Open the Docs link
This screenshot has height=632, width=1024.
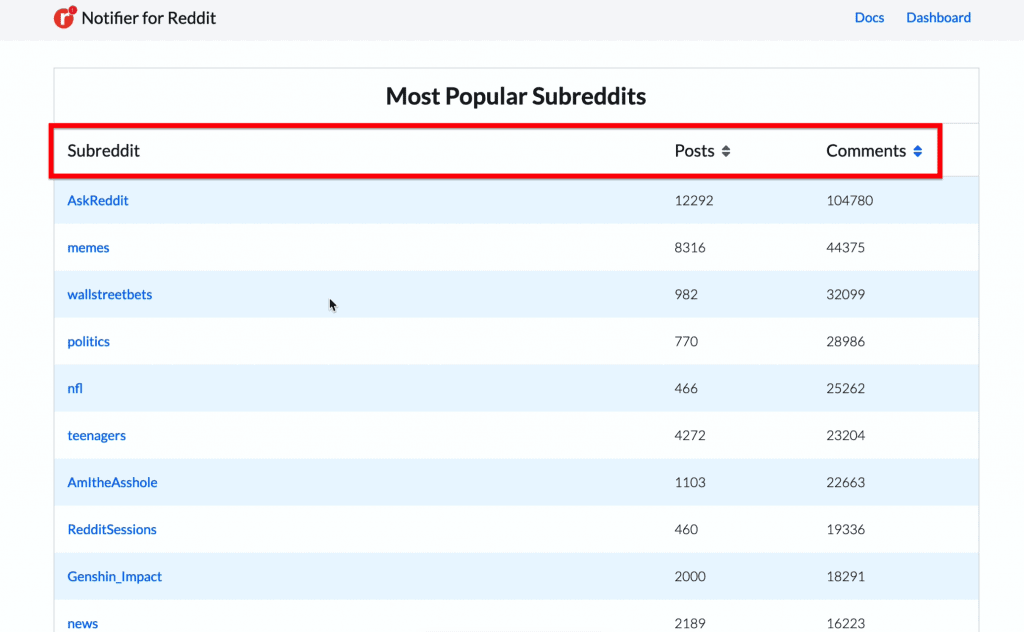click(x=869, y=18)
